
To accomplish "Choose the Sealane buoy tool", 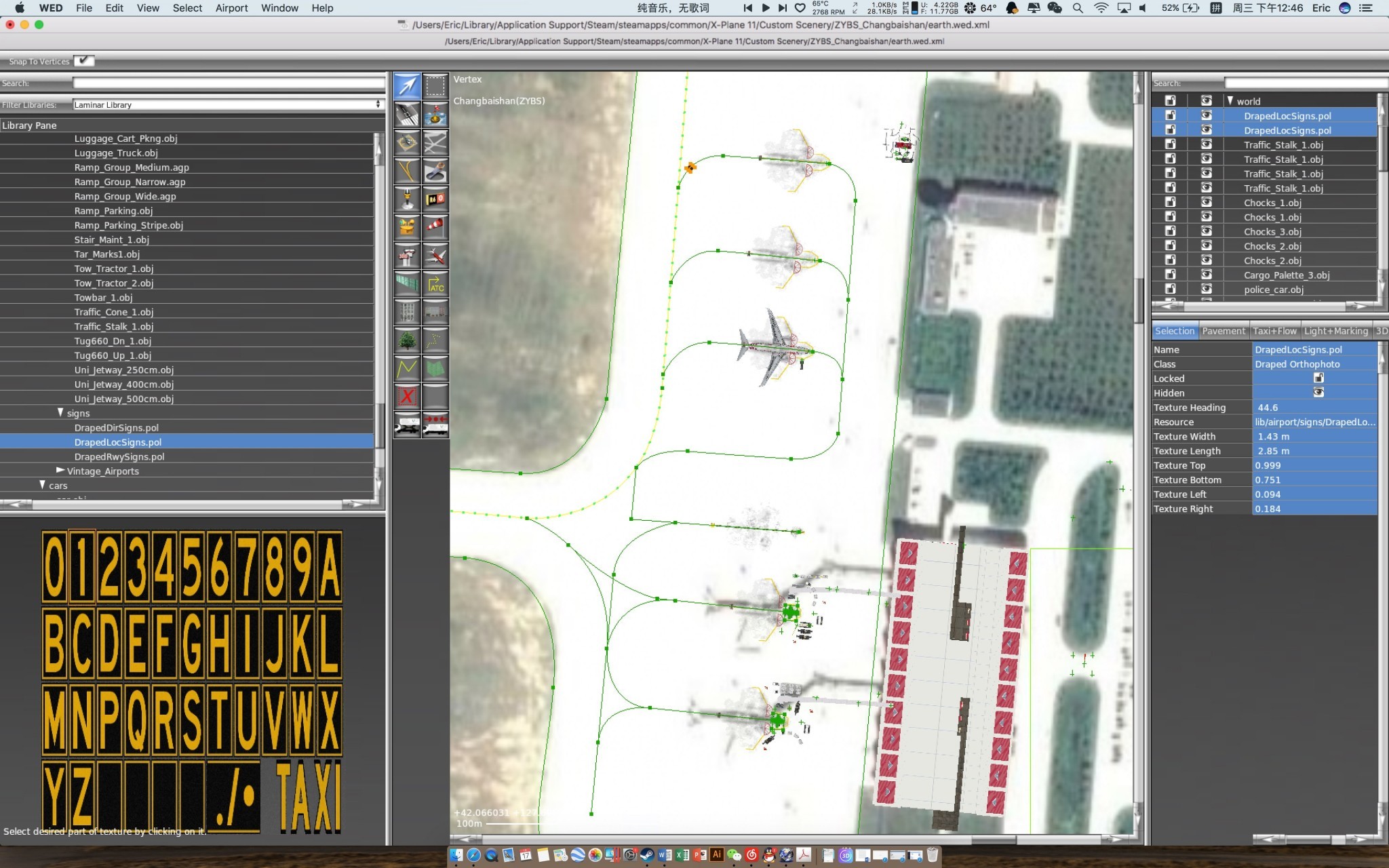I will coord(435,114).
